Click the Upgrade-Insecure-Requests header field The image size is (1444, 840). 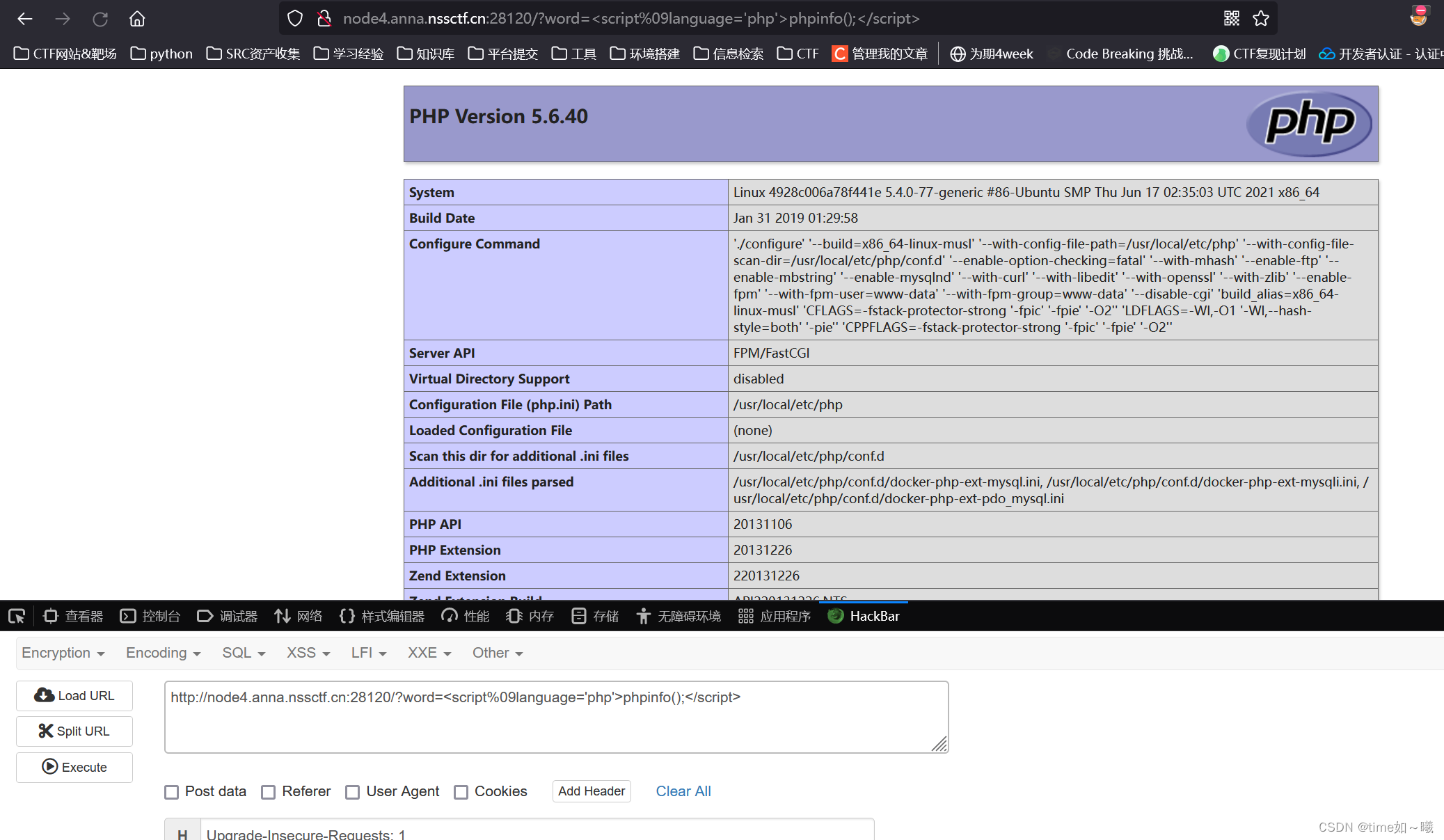(537, 830)
